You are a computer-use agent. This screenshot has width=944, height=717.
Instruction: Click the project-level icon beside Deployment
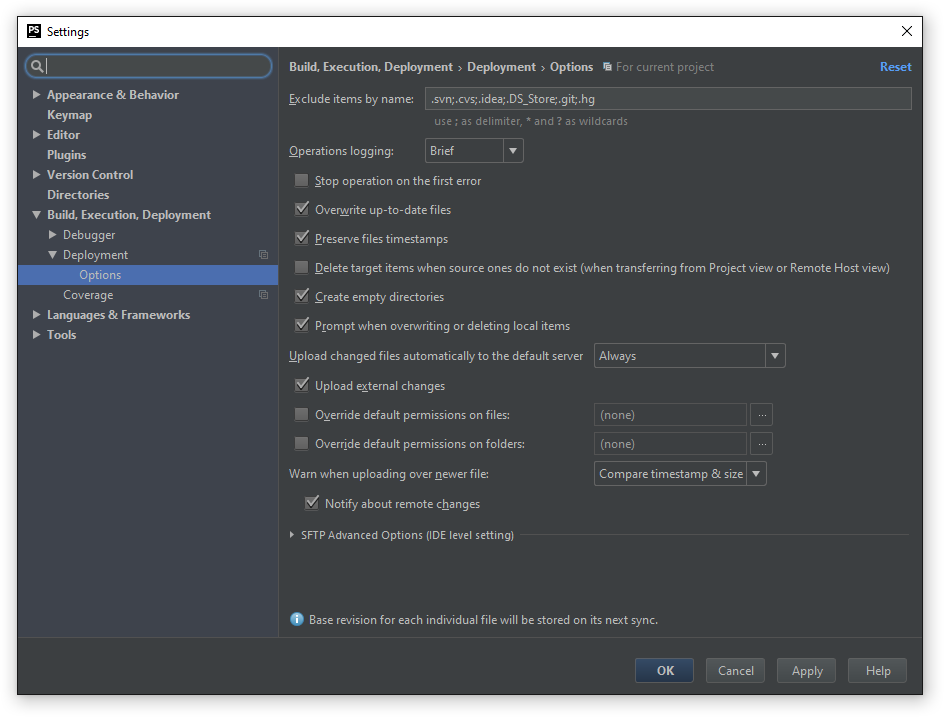click(263, 255)
